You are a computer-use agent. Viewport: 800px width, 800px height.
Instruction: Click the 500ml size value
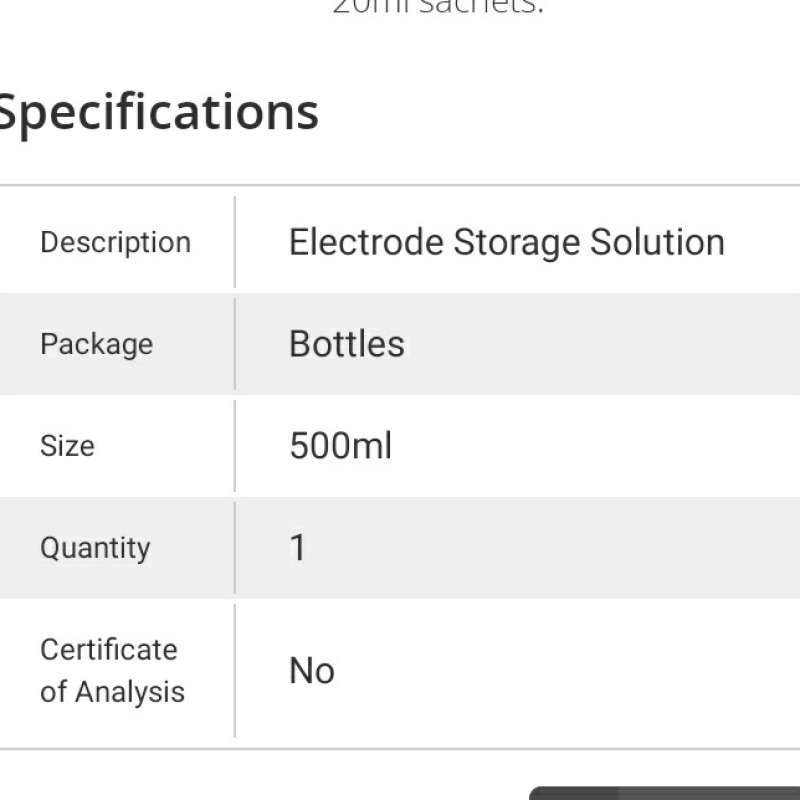(340, 445)
